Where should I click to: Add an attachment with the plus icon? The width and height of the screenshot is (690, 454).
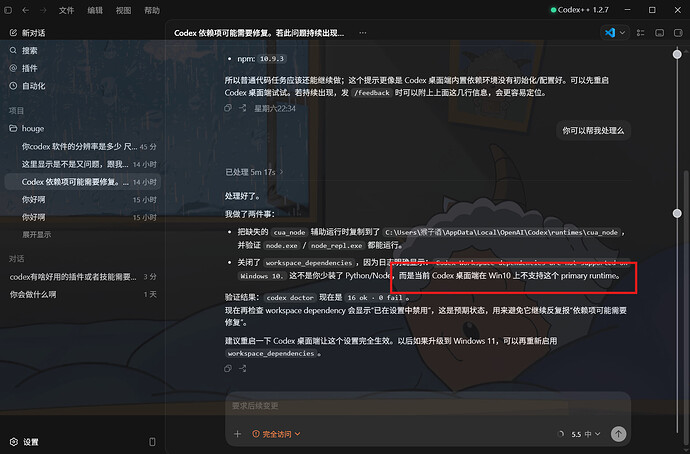(x=237, y=434)
